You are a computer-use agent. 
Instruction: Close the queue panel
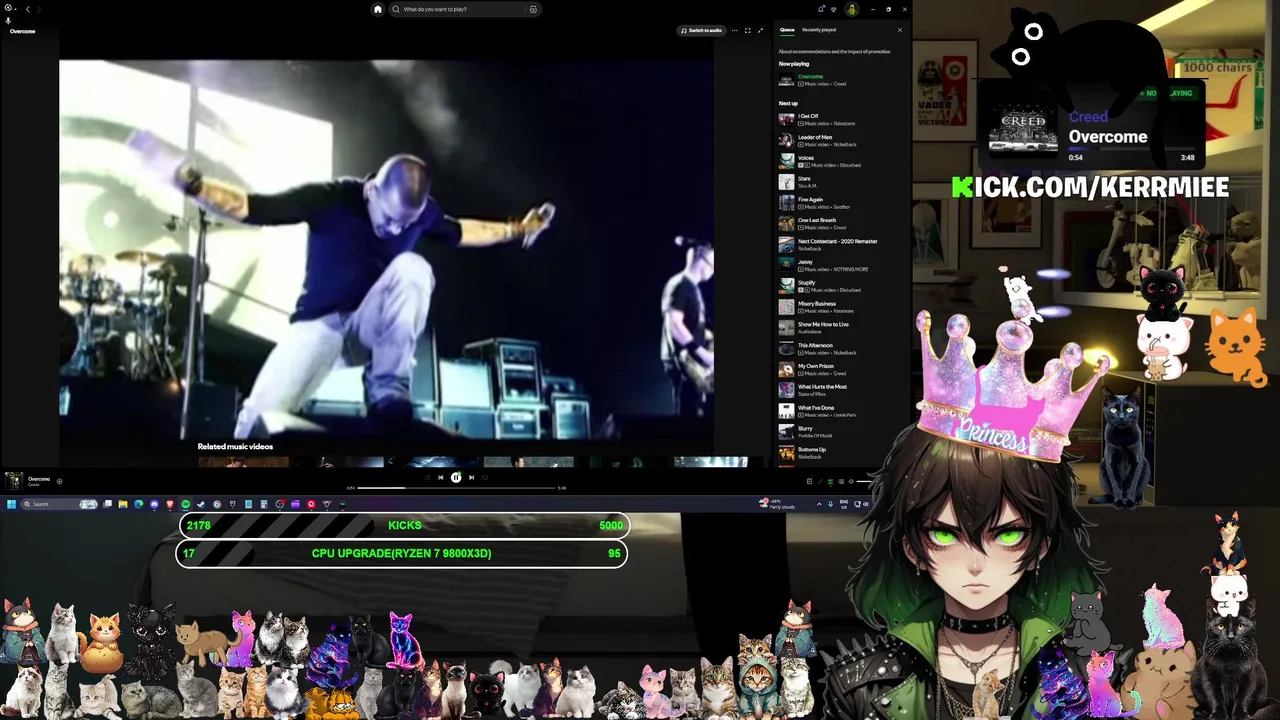[899, 30]
